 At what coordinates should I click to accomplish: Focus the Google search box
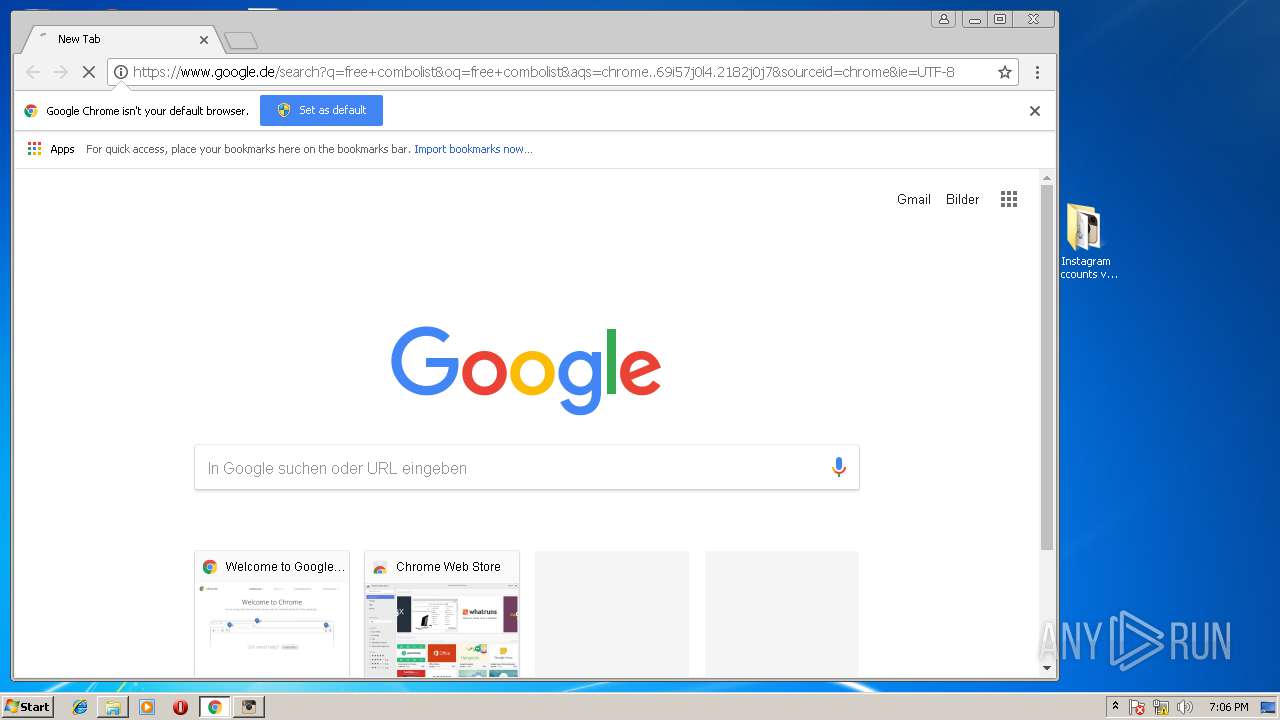pyautogui.click(x=527, y=468)
